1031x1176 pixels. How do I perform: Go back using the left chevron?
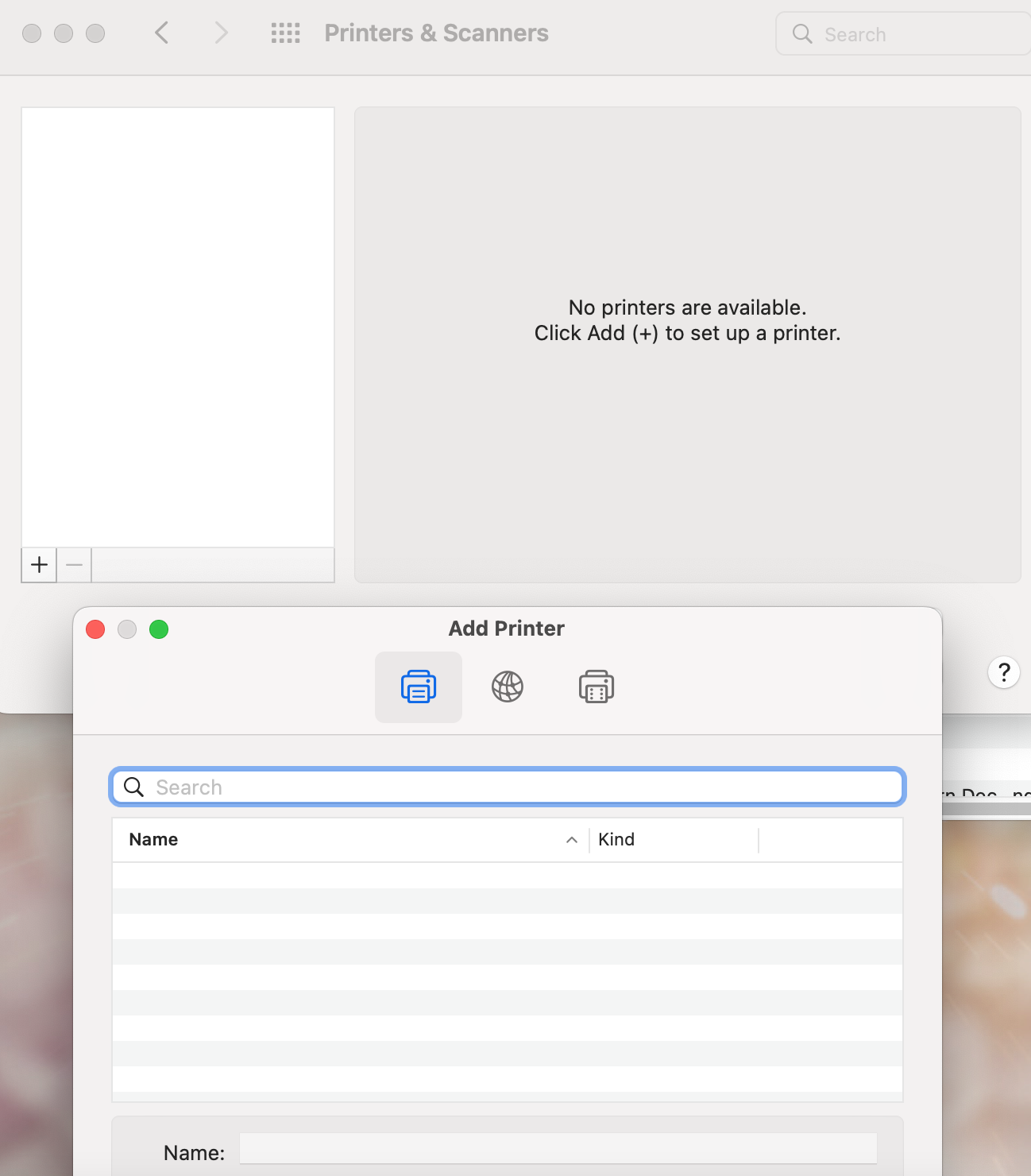(x=162, y=33)
